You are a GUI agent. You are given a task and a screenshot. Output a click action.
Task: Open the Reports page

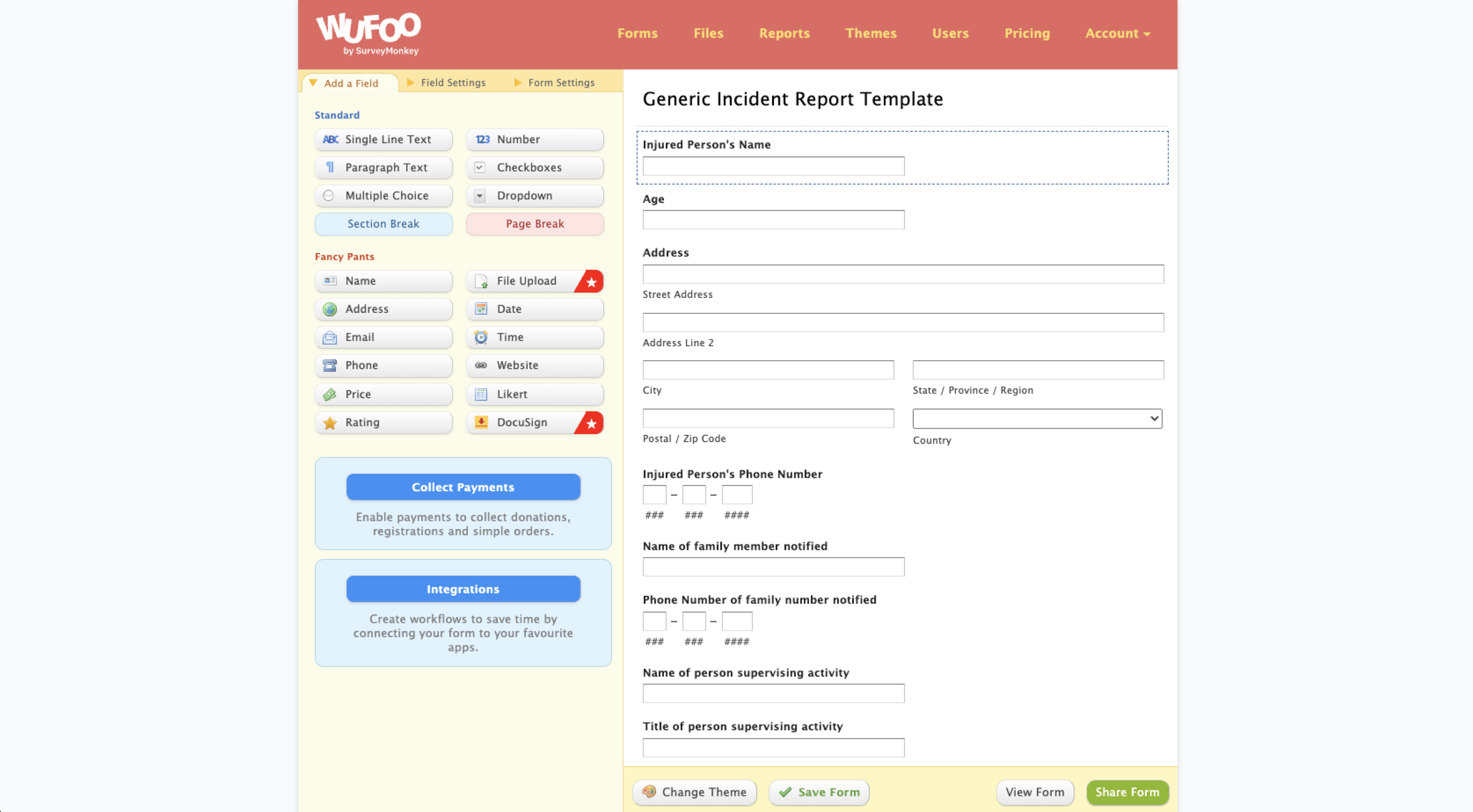(x=784, y=33)
